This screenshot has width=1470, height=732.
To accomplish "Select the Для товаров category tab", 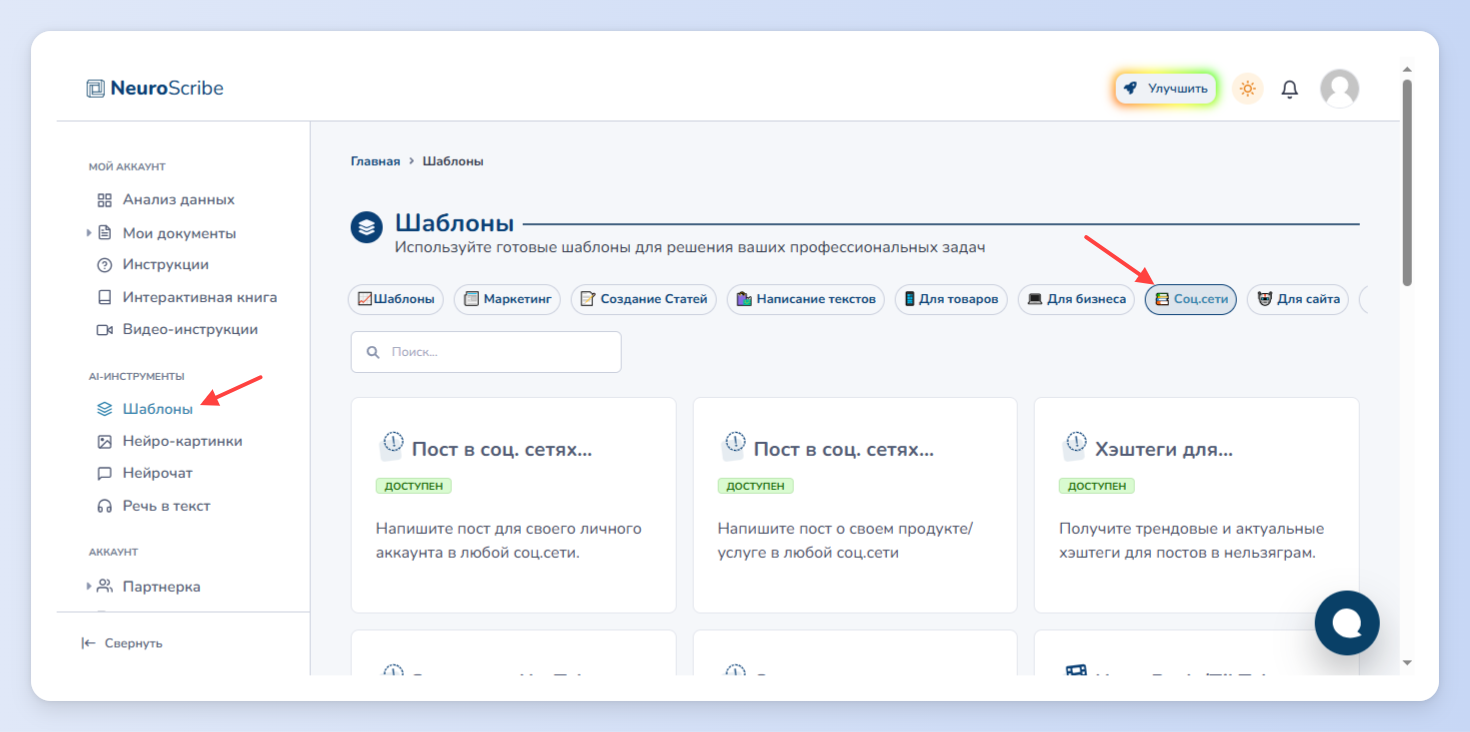I will pyautogui.click(x=951, y=299).
